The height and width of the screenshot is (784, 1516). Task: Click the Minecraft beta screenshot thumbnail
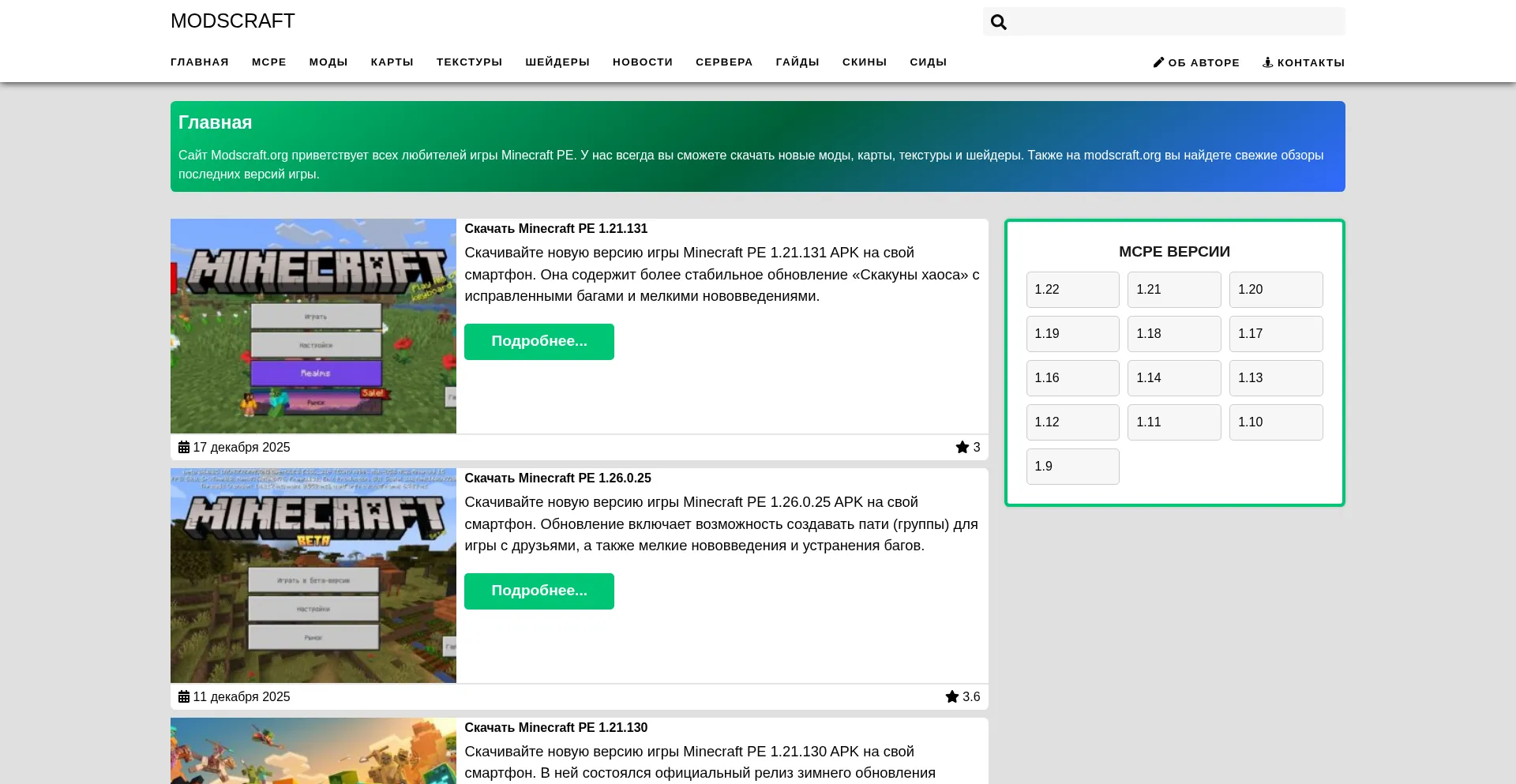313,575
